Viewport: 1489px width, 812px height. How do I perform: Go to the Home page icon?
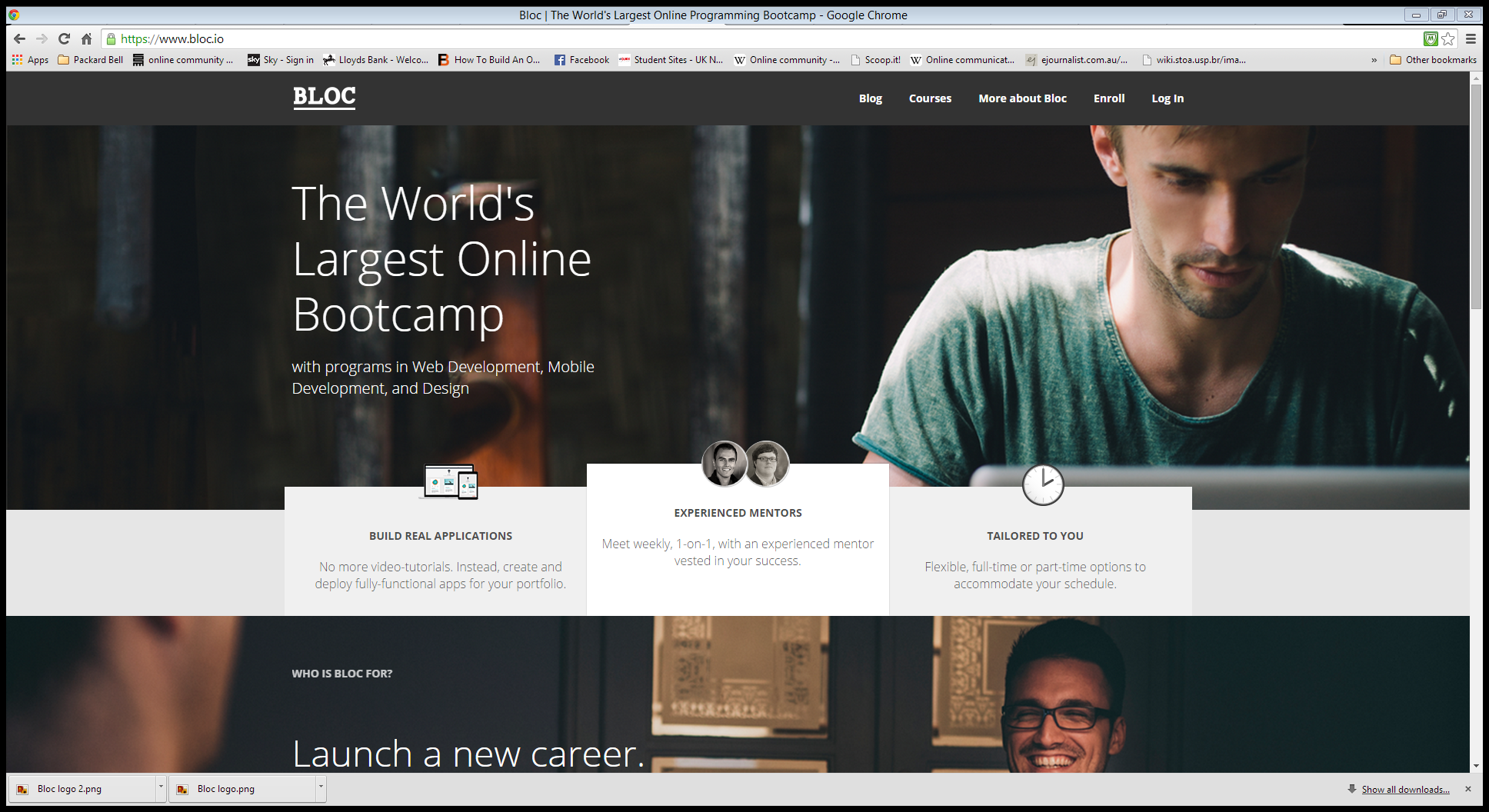(x=86, y=38)
